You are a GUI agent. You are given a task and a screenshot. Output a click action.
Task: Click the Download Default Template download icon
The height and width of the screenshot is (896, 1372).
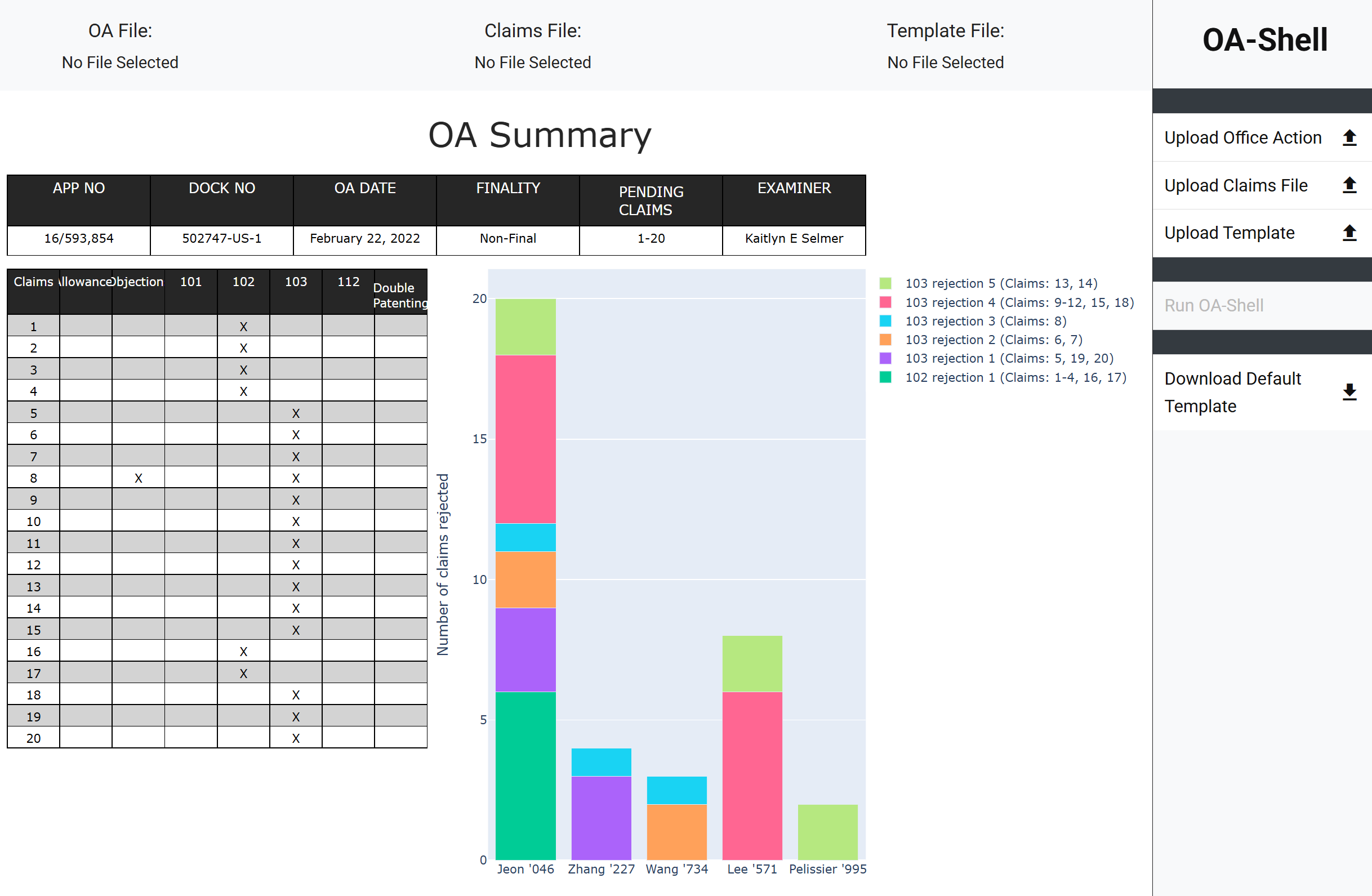[x=1349, y=392]
